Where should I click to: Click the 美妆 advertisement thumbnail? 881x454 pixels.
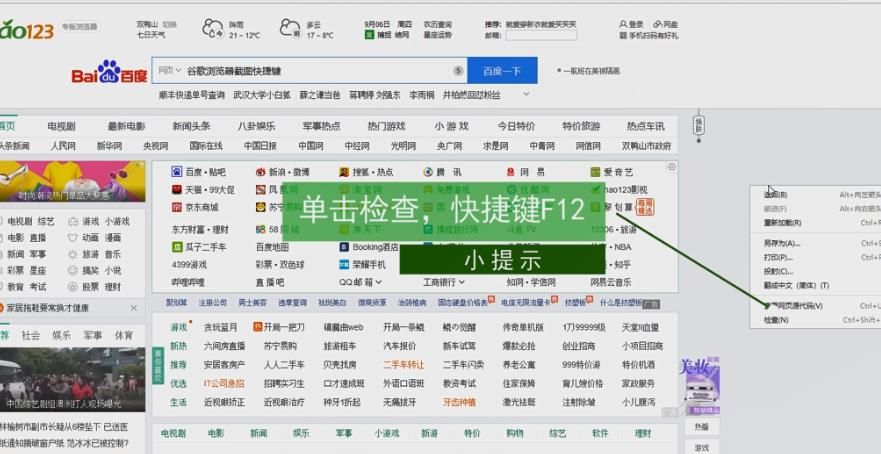pos(700,385)
